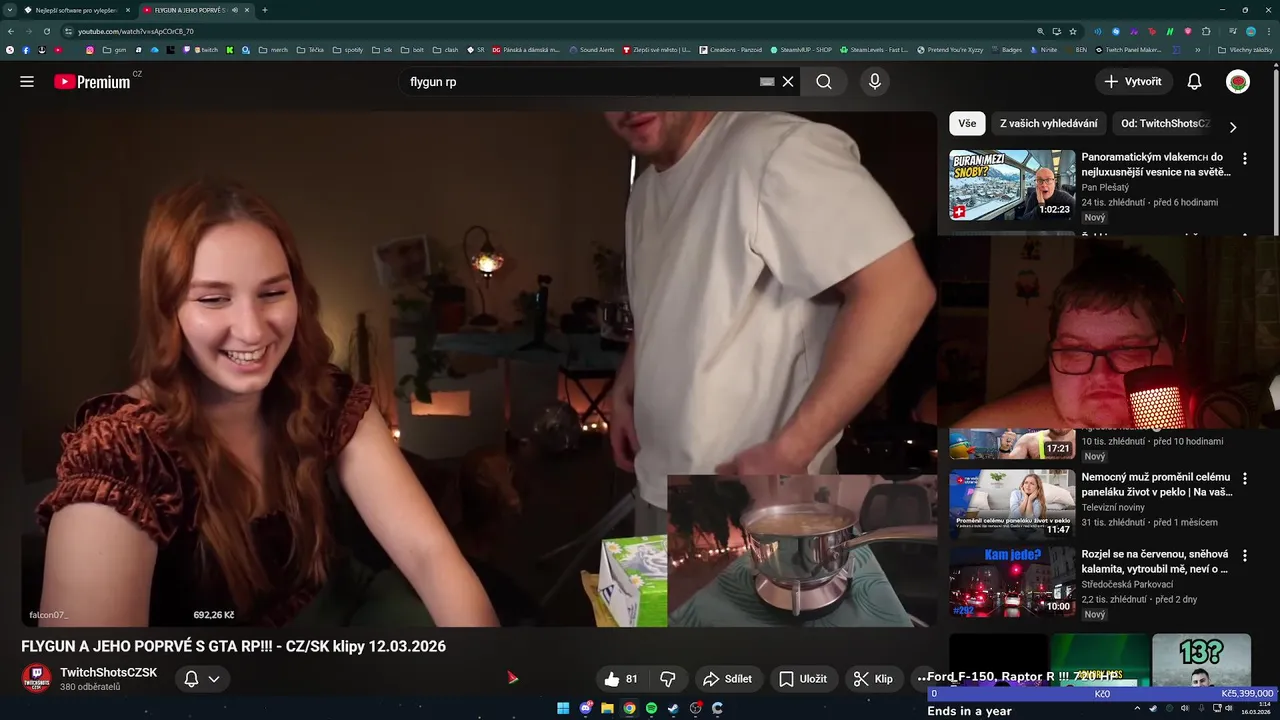The width and height of the screenshot is (1280, 720).
Task: Open options for the 'Rozjel se na červenou' video
Action: click(1245, 556)
